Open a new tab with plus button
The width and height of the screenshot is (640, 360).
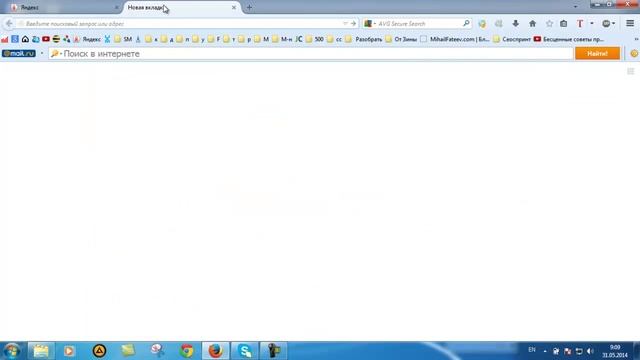[x=249, y=7]
